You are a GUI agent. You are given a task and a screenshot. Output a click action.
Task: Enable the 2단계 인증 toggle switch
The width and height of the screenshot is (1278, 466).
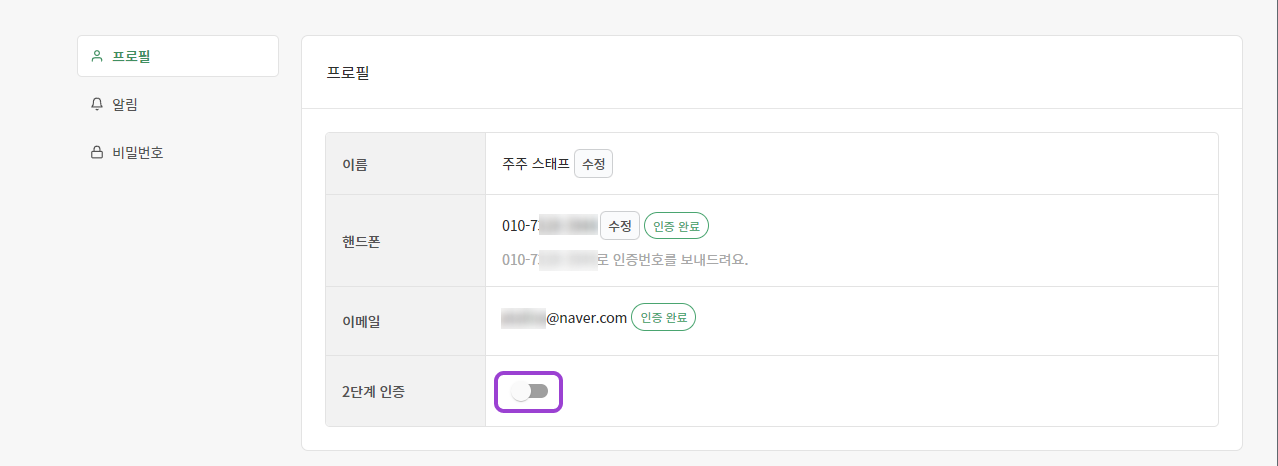pyautogui.click(x=530, y=391)
